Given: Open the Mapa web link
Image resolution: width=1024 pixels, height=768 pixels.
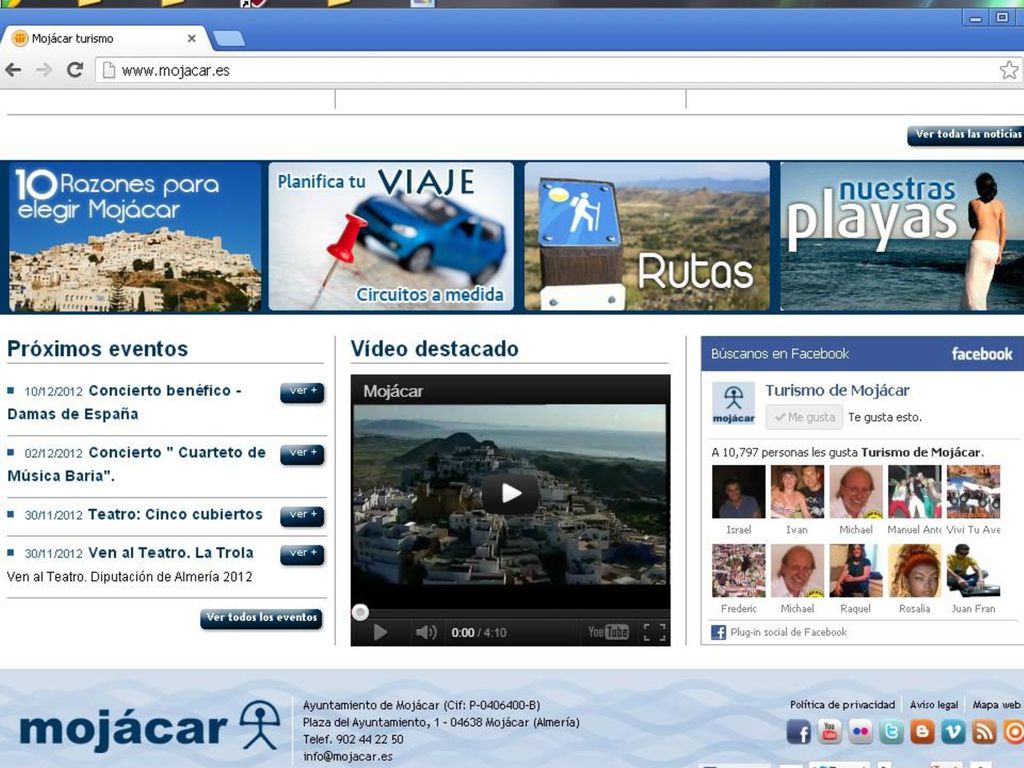Looking at the screenshot, I should click(x=996, y=705).
